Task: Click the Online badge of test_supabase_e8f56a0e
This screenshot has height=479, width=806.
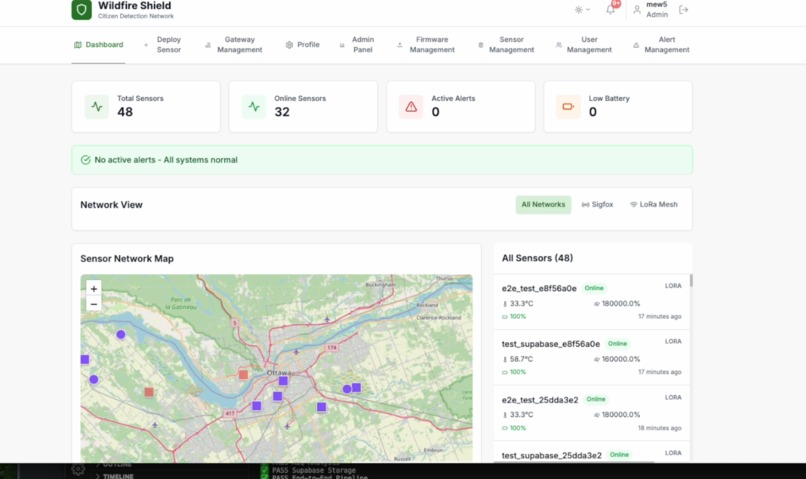Action: click(617, 344)
